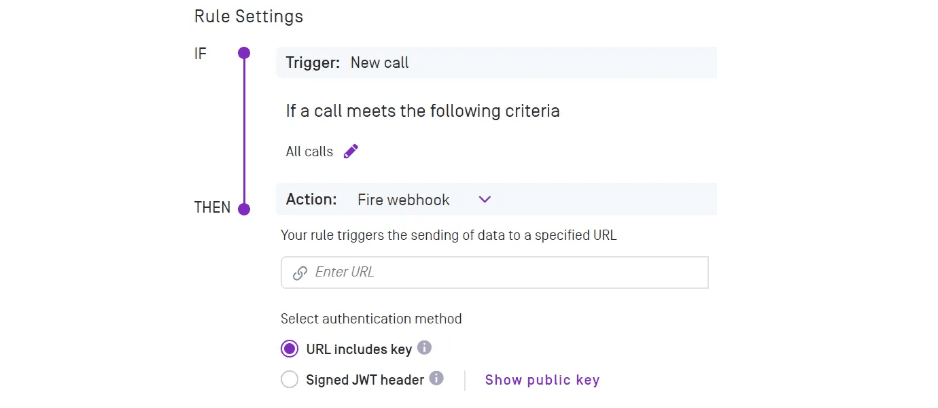Click info icon beside URL includes key
The width and height of the screenshot is (938, 408).
[x=424, y=348]
